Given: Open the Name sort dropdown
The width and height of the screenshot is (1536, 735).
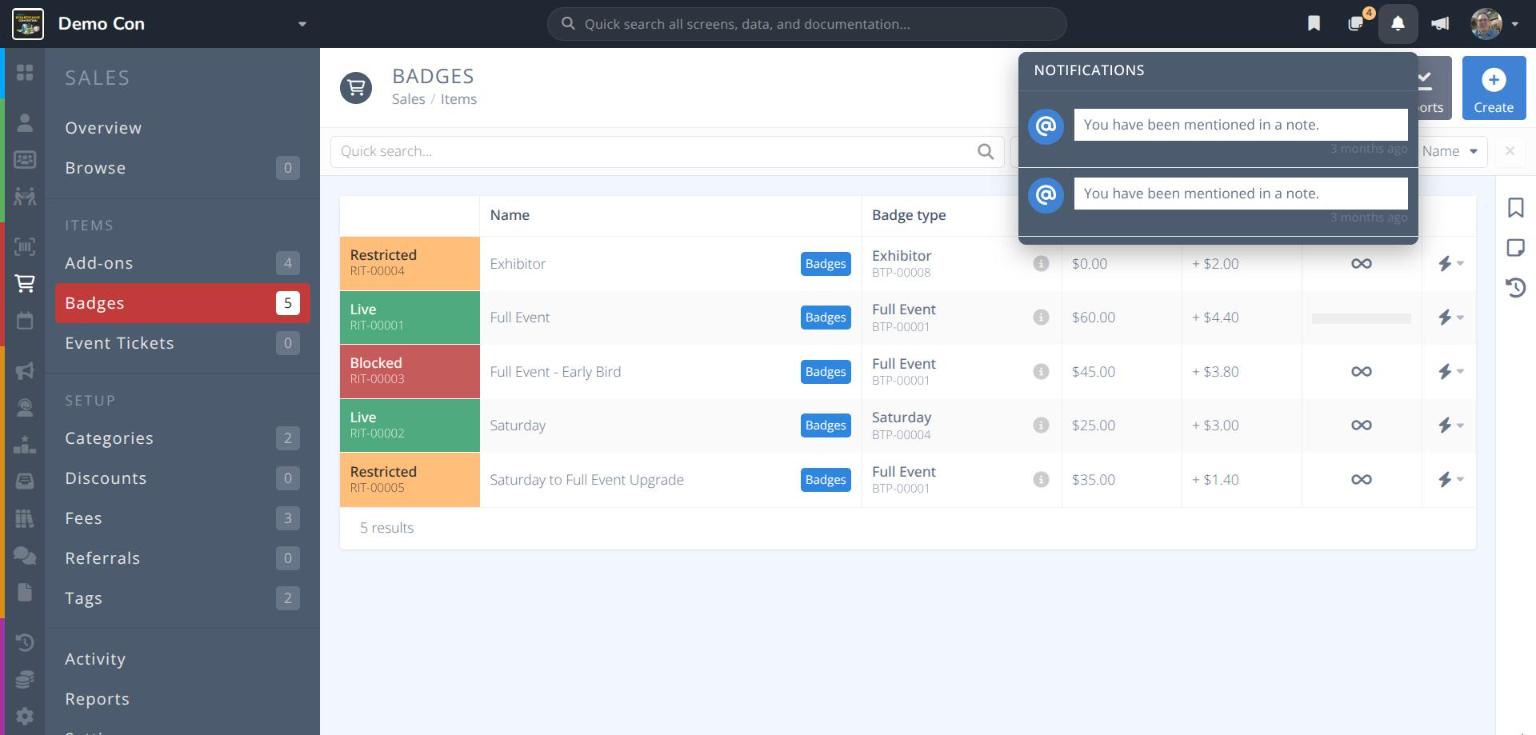Looking at the screenshot, I should click(1450, 151).
